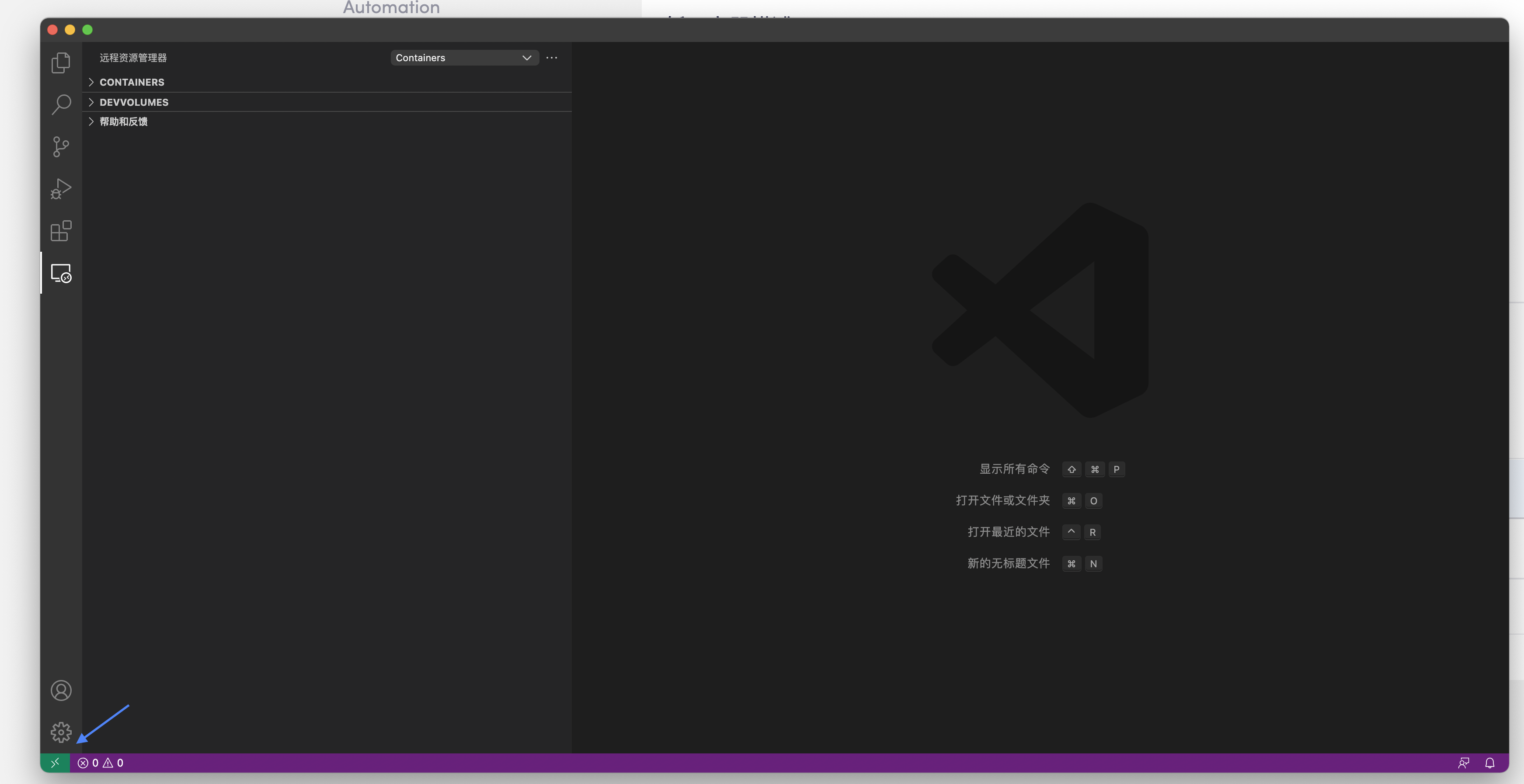Open the Containers dropdown selector

click(464, 58)
